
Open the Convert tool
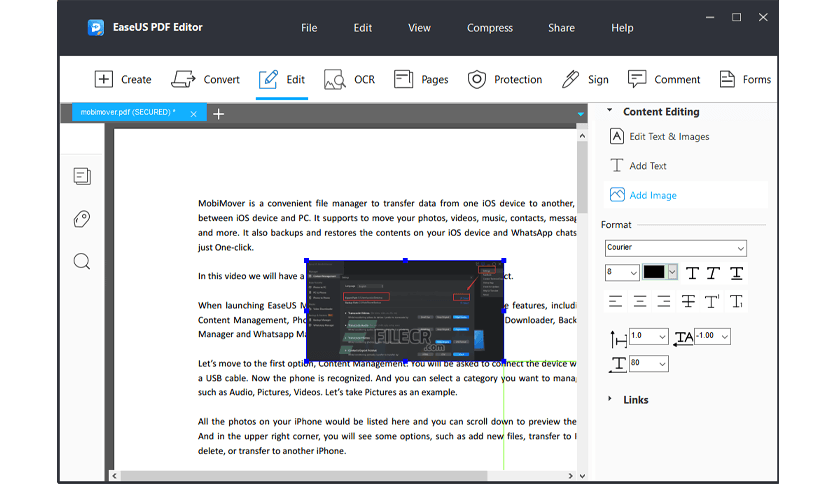205,79
